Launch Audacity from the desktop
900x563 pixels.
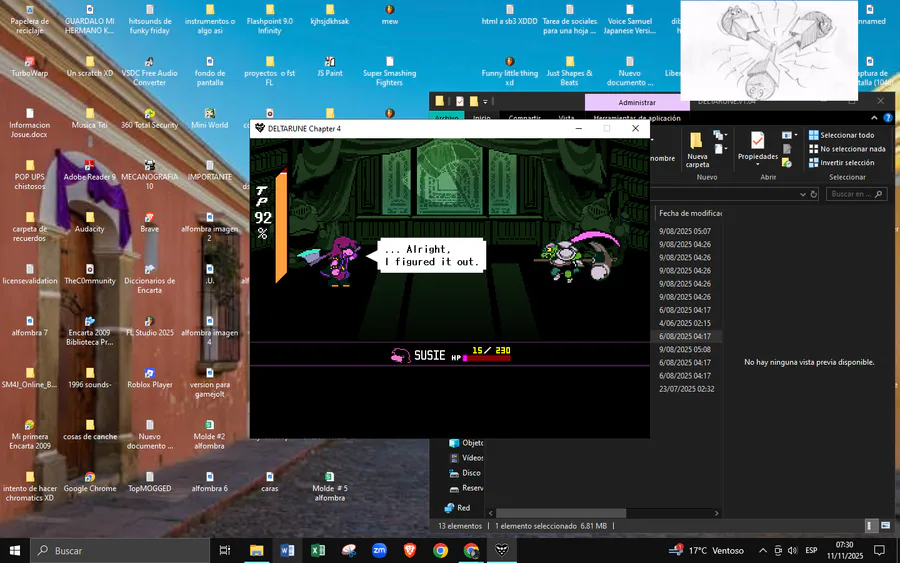tap(90, 222)
